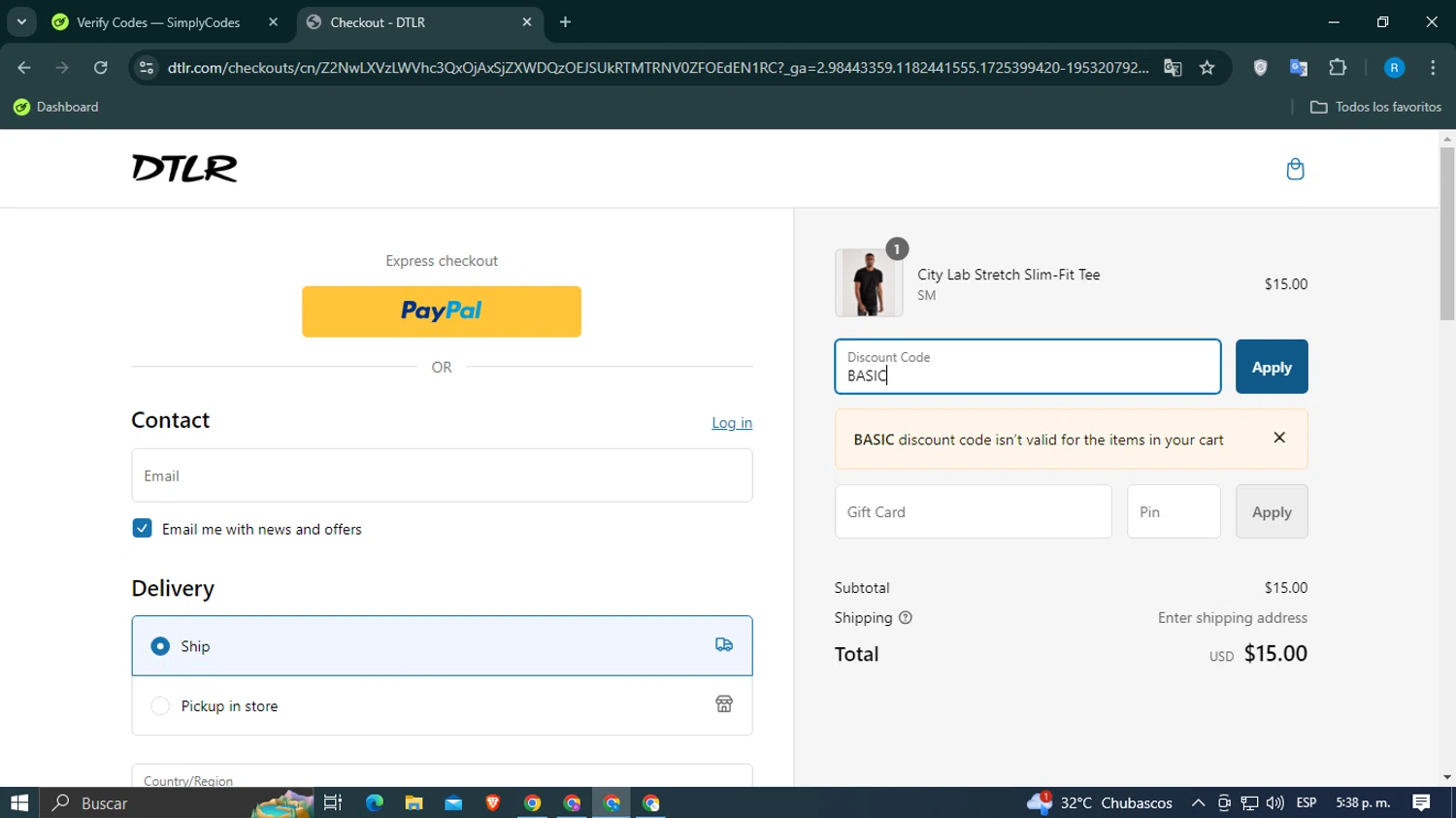Screen dimensions: 1456x818
Task: Choose Pickup in store delivery option
Action: click(442, 705)
